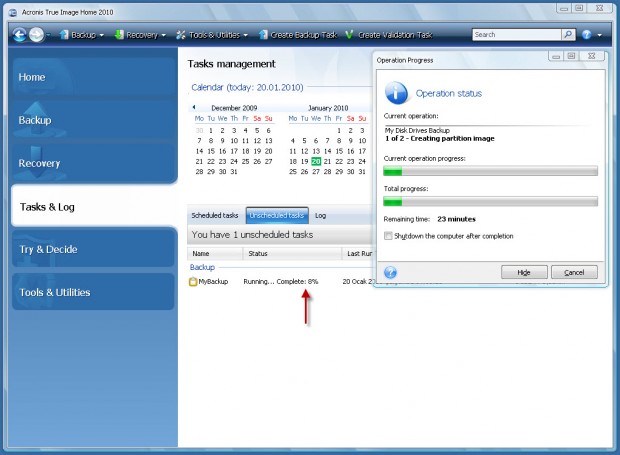Viewport: 620px width, 455px height.
Task: Click the green Recovery toolbar icon
Action: [119, 35]
